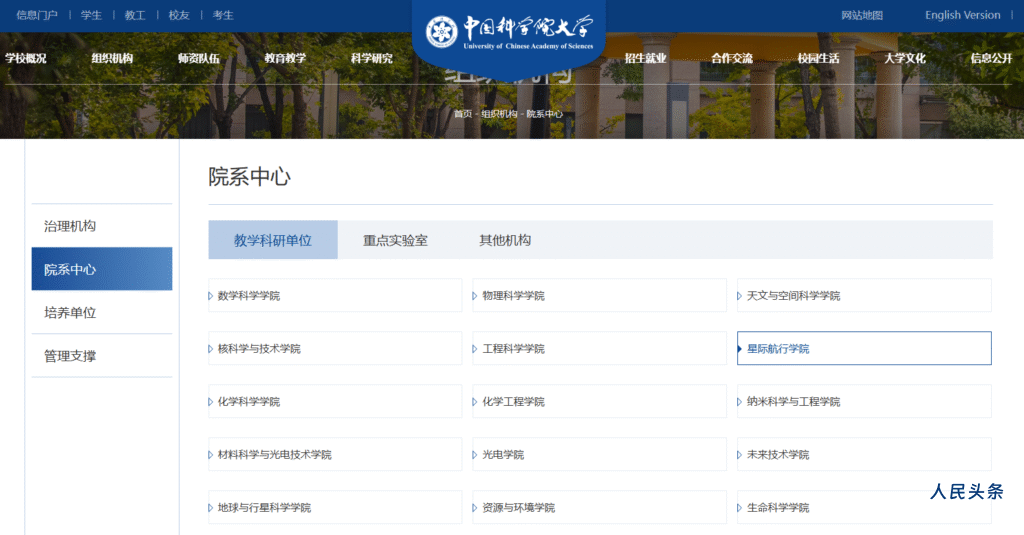Open the 组织机构 navigation menu
This screenshot has height=535, width=1024.
pos(112,58)
